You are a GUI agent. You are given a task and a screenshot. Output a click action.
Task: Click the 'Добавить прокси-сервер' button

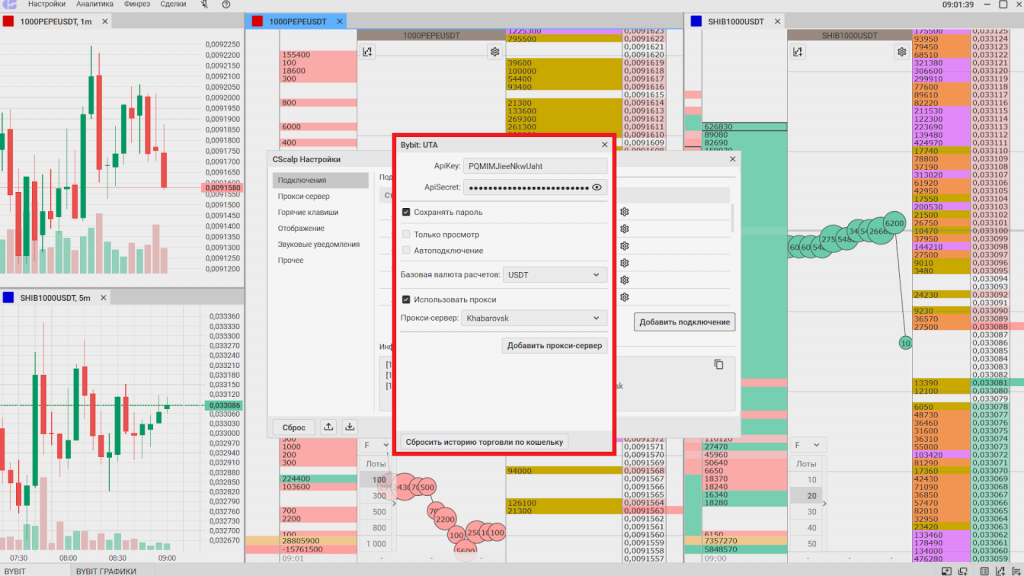pos(554,345)
